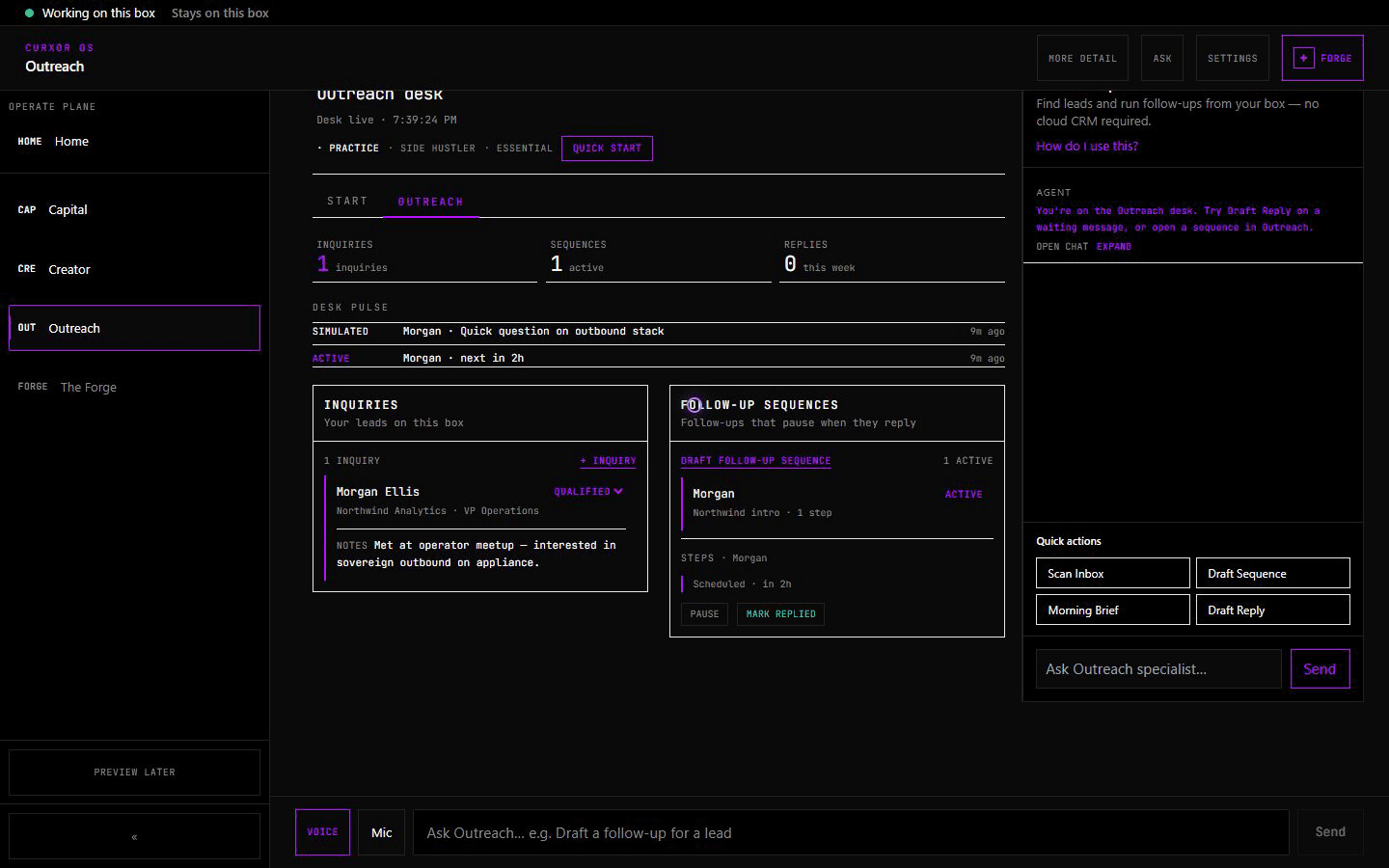Open SETTINGS from the header
1389x868 pixels.
point(1232,58)
